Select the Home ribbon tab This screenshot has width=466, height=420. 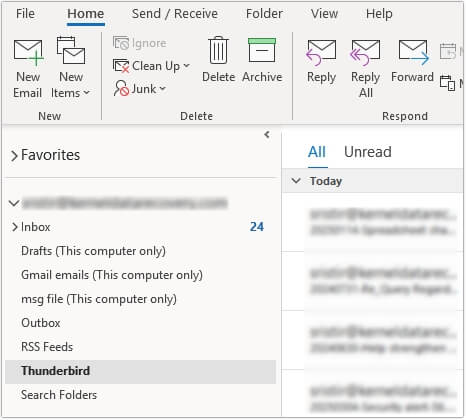86,14
